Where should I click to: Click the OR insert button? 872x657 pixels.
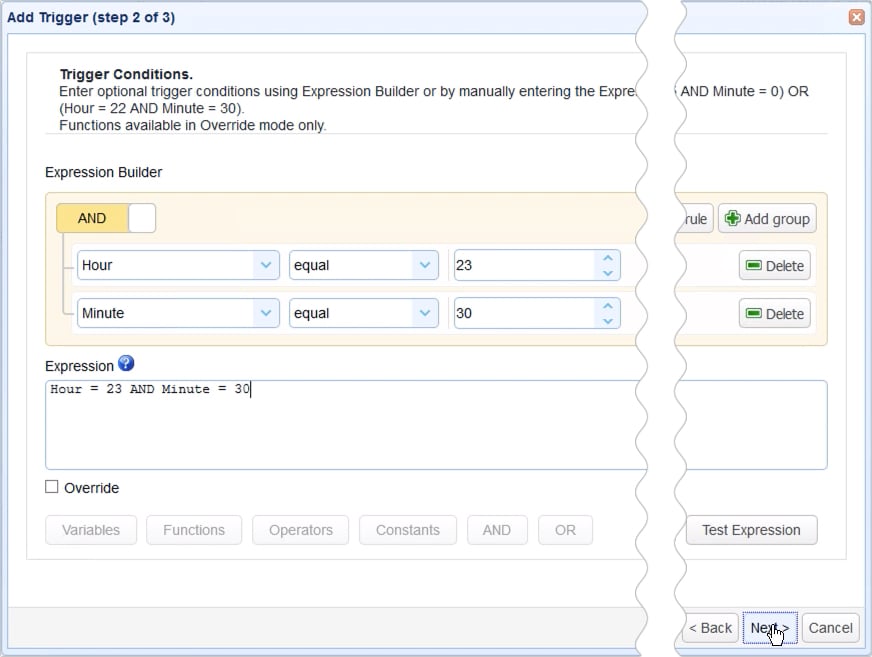pyautogui.click(x=565, y=530)
